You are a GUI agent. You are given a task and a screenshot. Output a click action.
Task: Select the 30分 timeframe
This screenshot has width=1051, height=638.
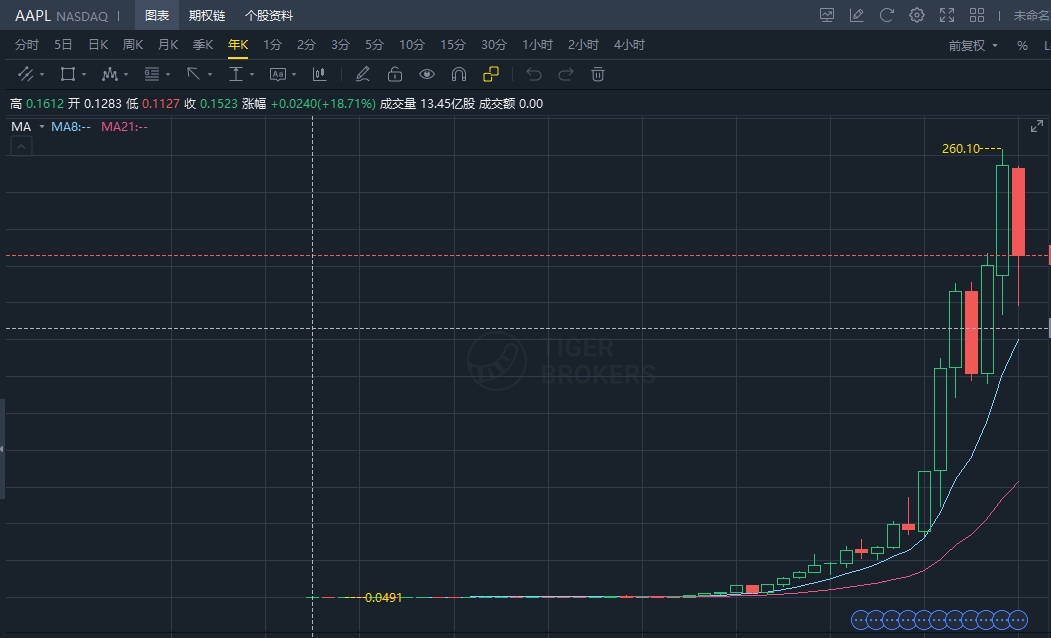coord(494,45)
